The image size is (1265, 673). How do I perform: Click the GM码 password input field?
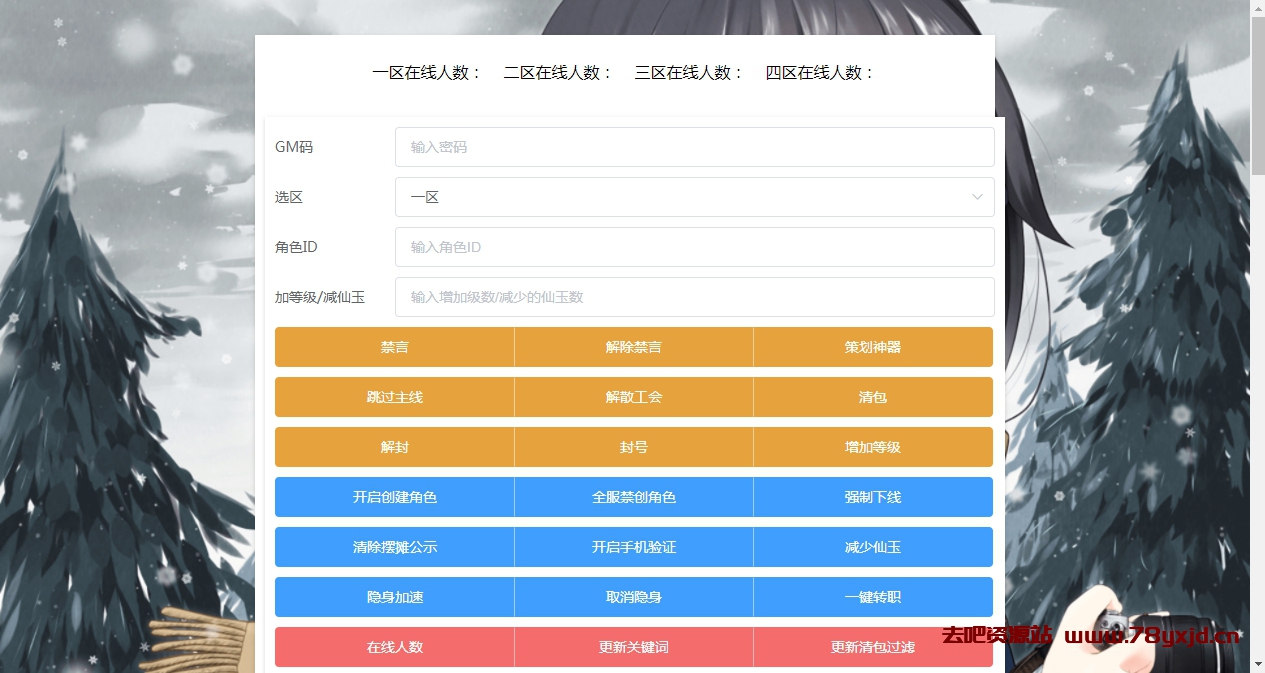(x=694, y=147)
